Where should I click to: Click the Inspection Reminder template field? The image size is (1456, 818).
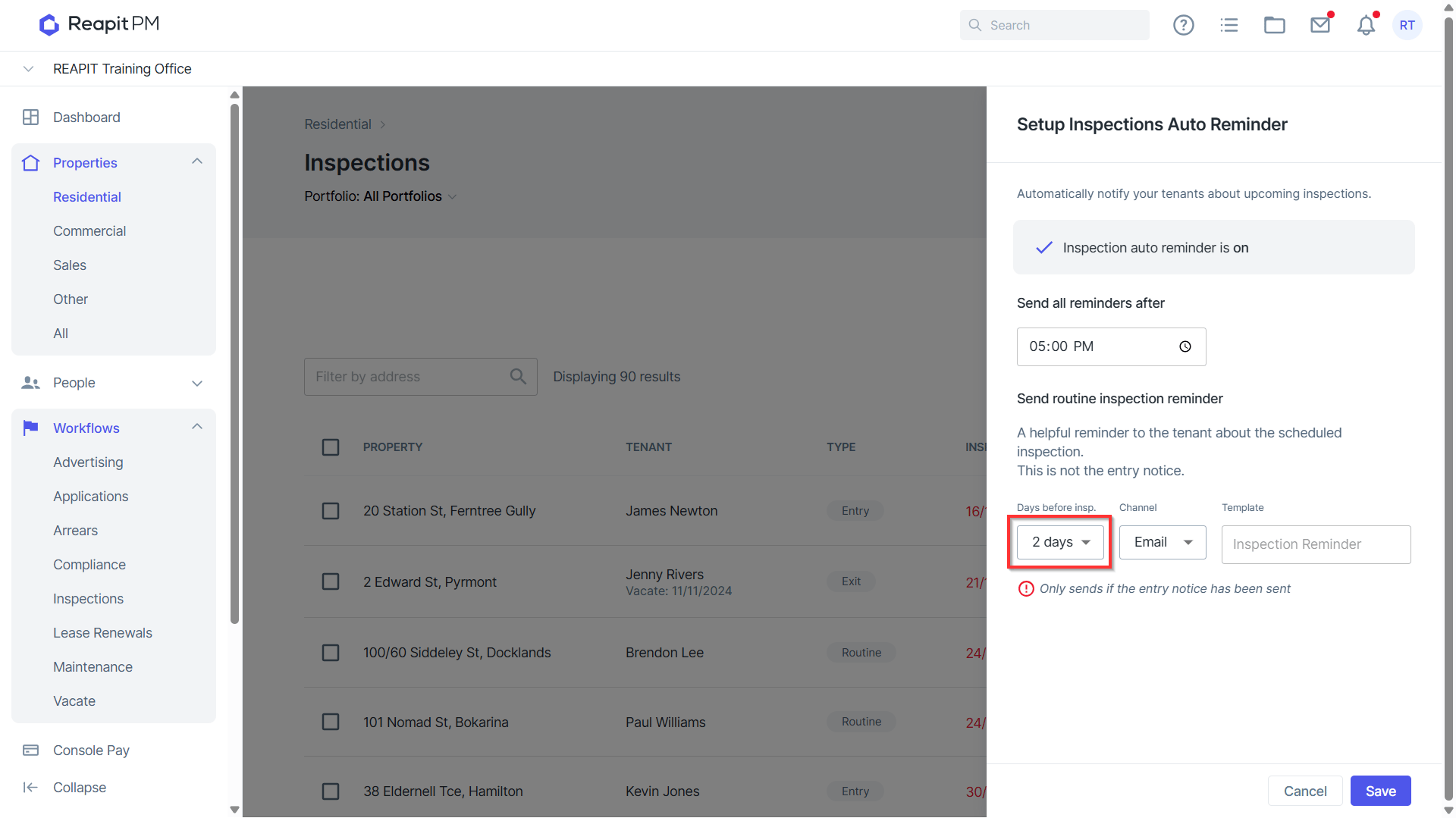[x=1316, y=544]
